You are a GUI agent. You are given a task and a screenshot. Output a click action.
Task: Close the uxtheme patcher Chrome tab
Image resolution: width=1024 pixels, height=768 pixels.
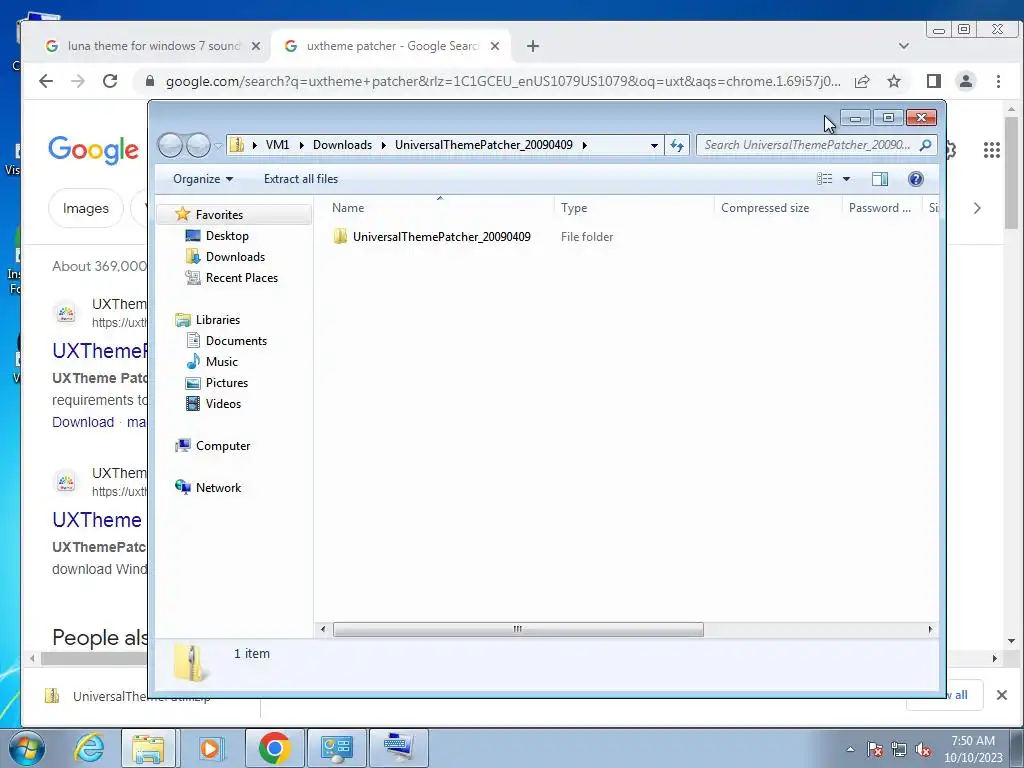click(494, 46)
